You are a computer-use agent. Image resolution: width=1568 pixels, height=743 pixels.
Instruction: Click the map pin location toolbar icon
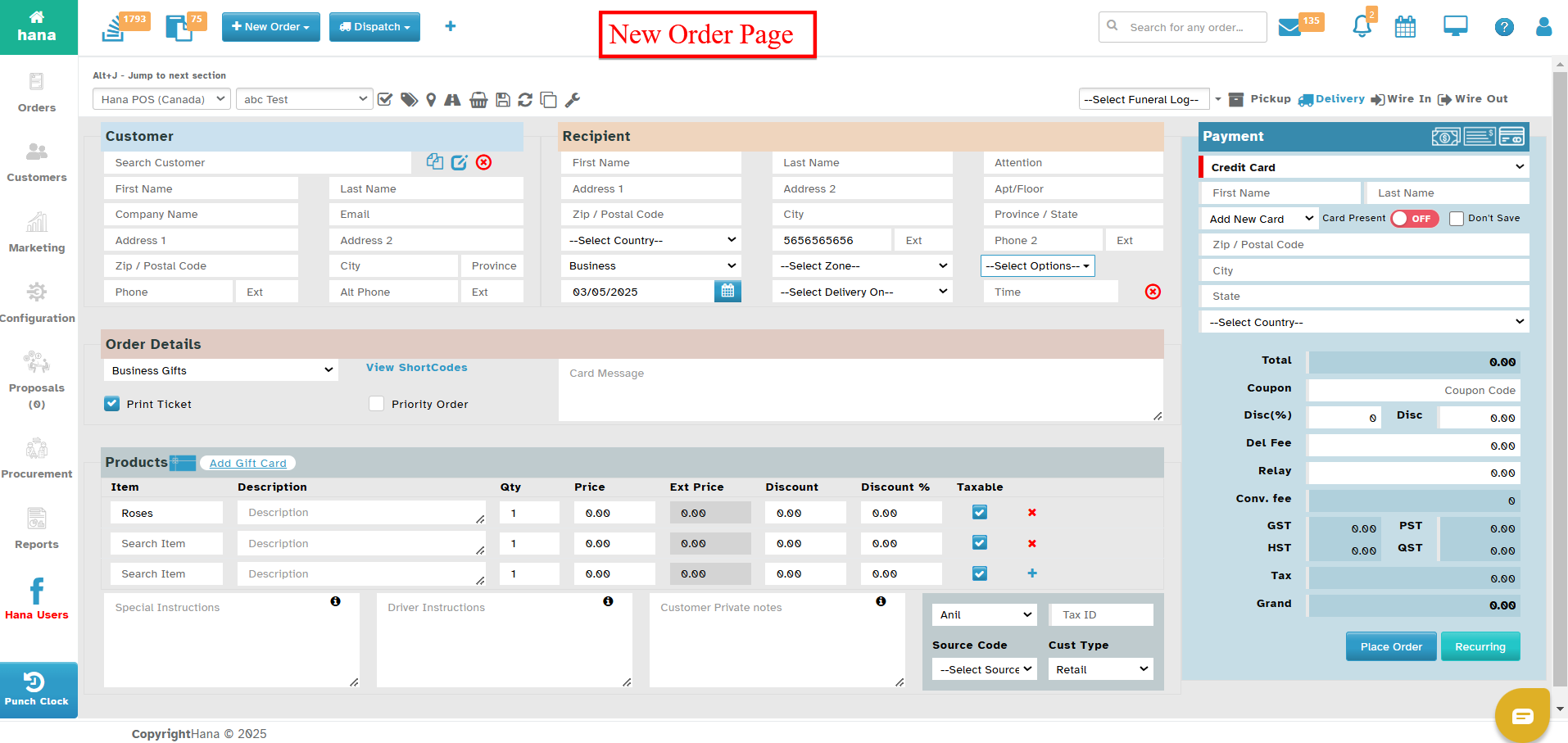point(431,100)
